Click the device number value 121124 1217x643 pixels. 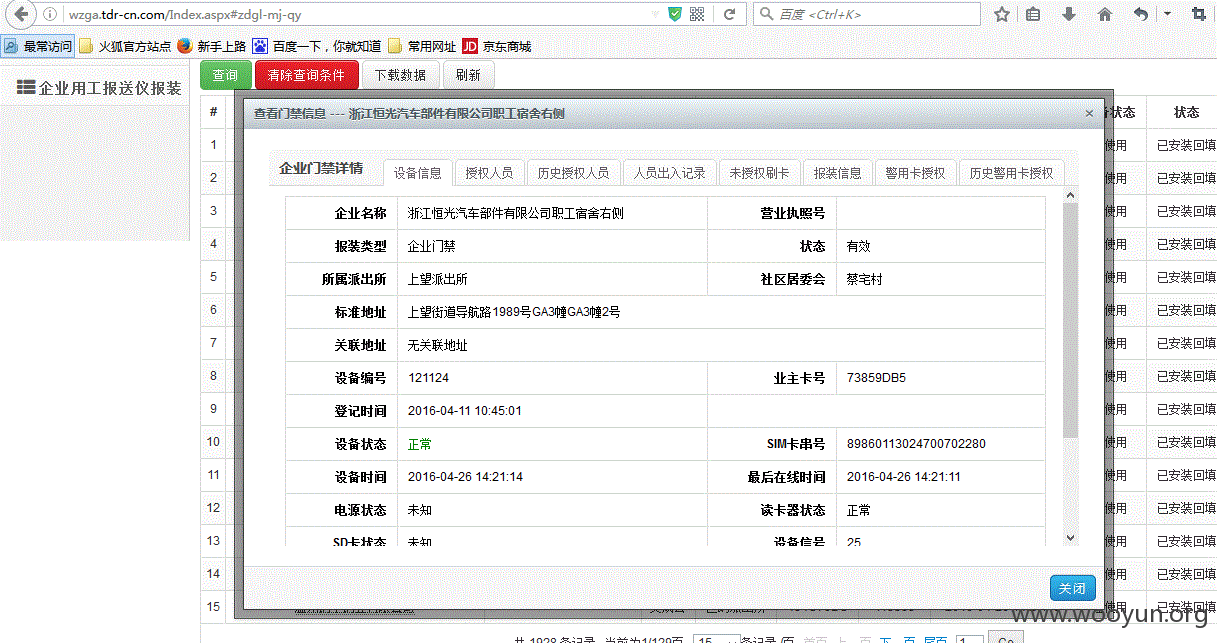[x=429, y=378]
